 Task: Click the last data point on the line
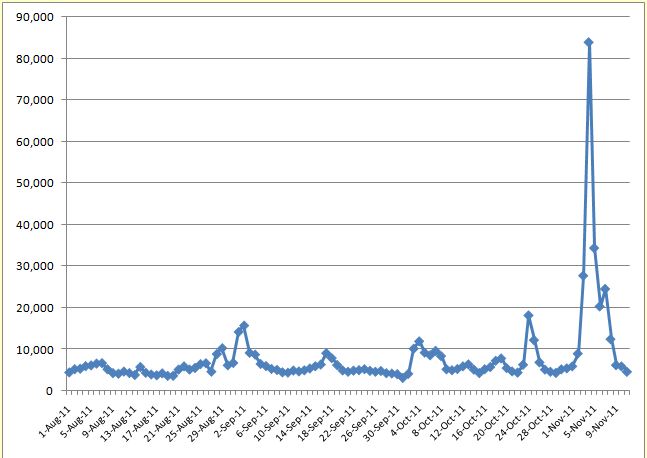627,372
